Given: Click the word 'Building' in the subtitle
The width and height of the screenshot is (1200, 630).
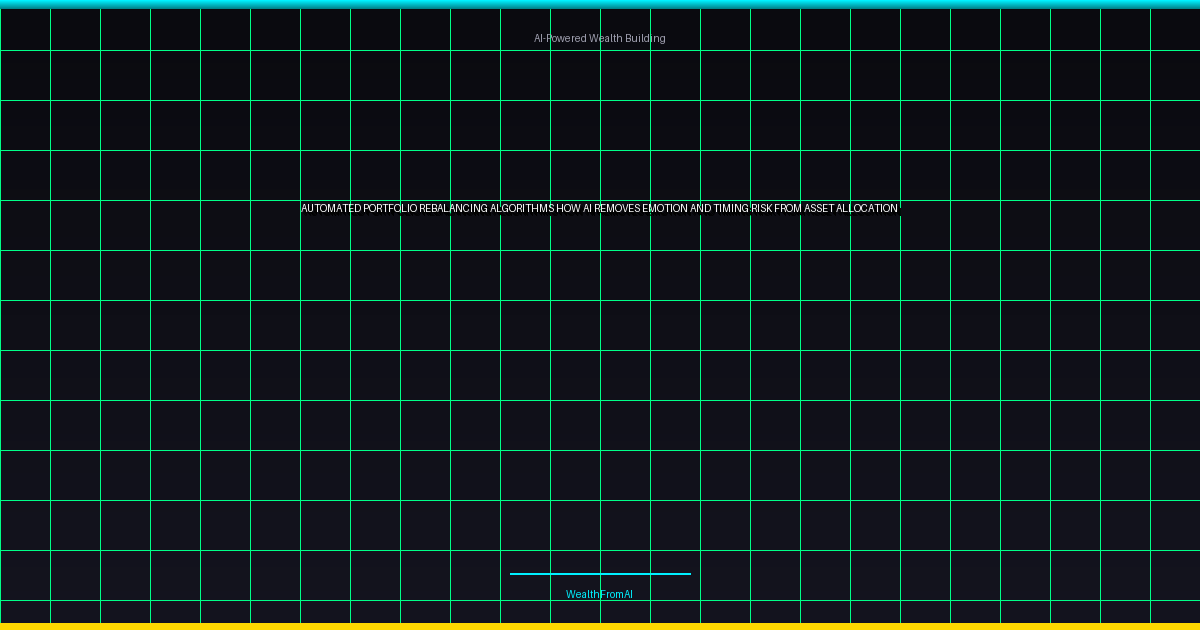Looking at the screenshot, I should coord(645,38).
